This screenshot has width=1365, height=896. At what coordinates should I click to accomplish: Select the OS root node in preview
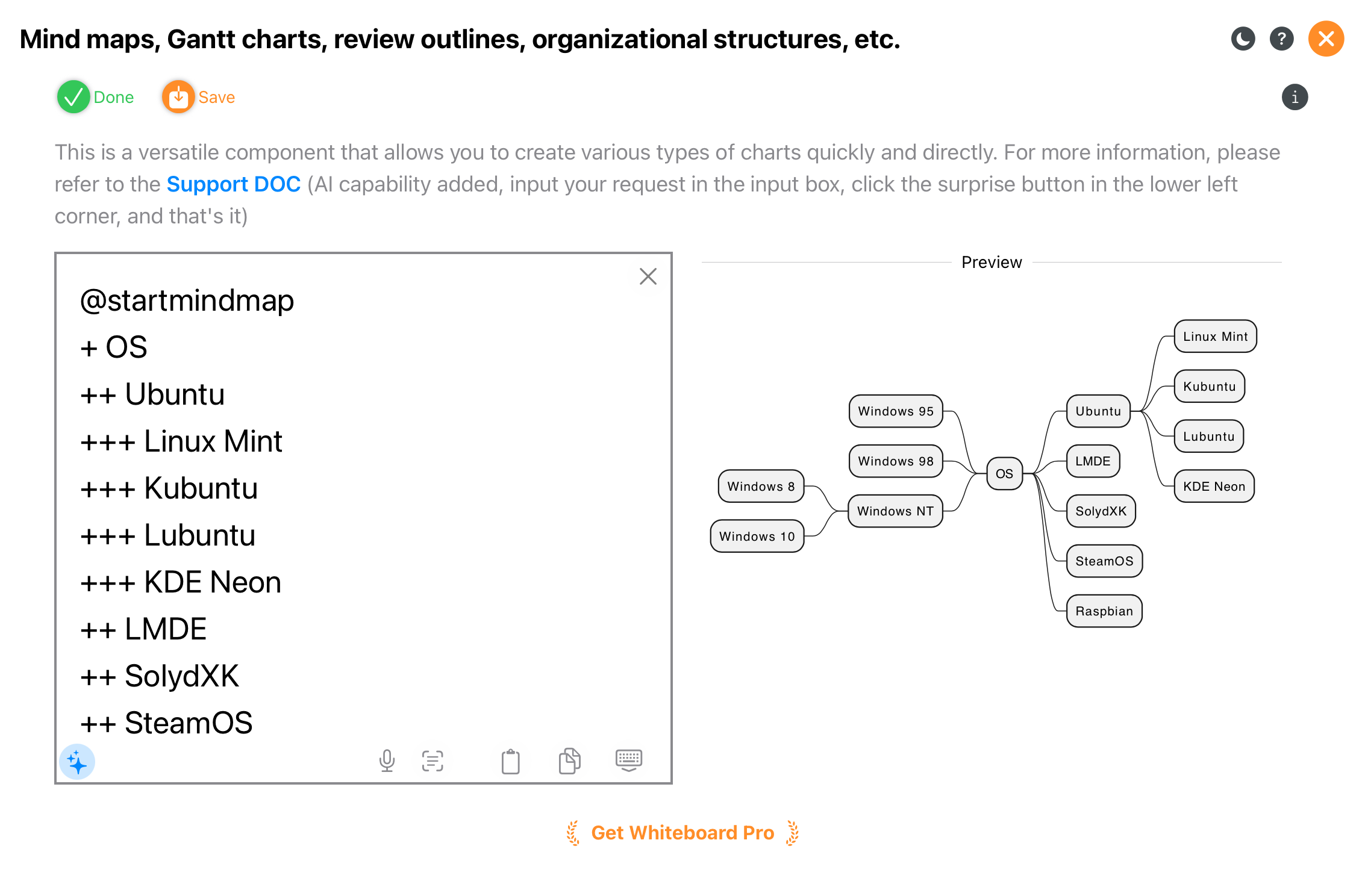tap(1004, 474)
